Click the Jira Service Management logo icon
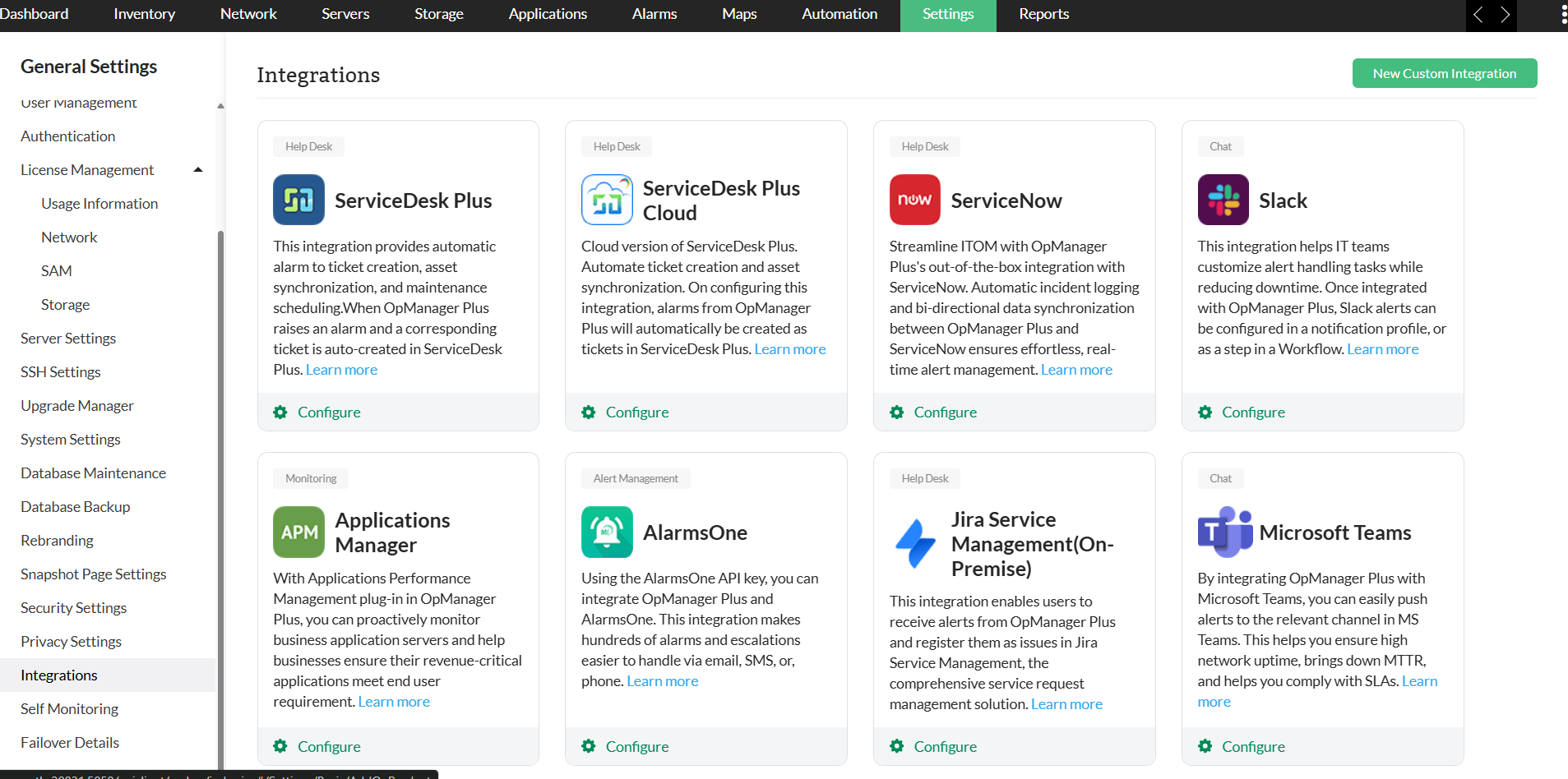The width and height of the screenshot is (1568, 779). (915, 543)
